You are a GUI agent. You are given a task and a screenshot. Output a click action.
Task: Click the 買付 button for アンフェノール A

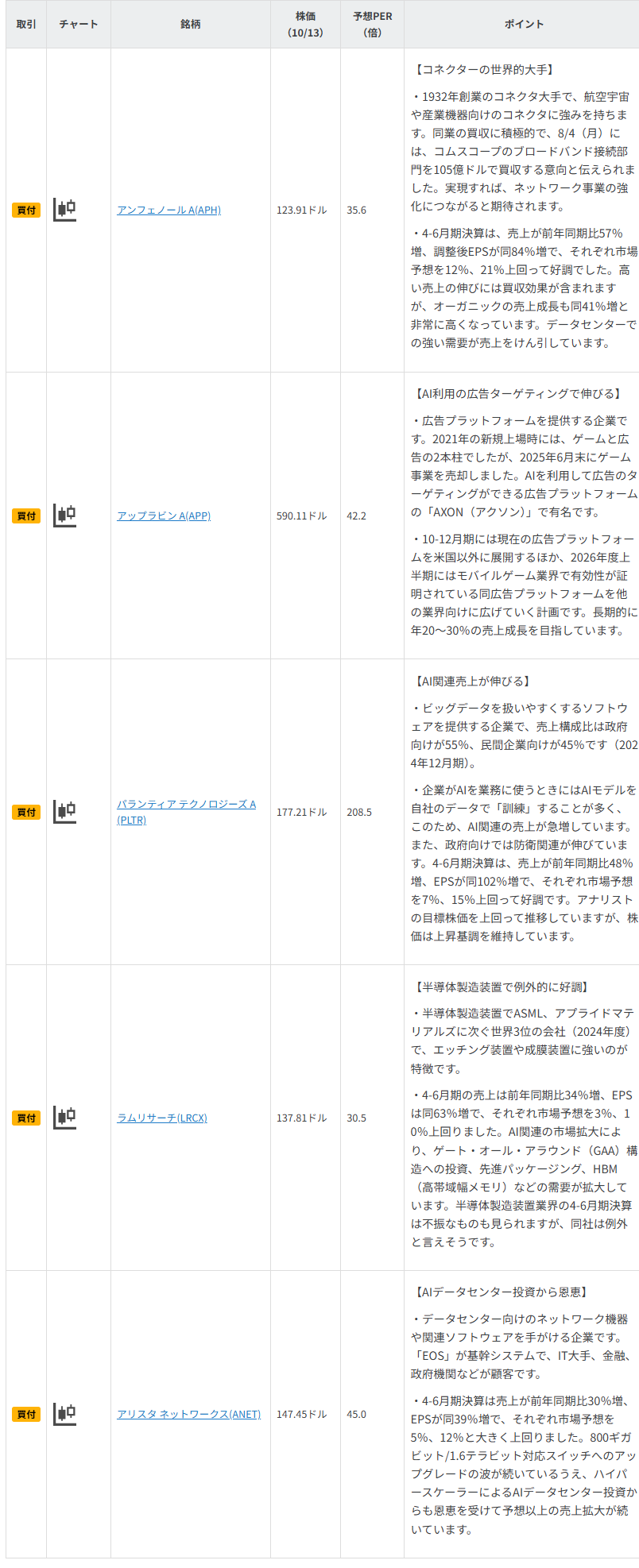click(x=26, y=210)
